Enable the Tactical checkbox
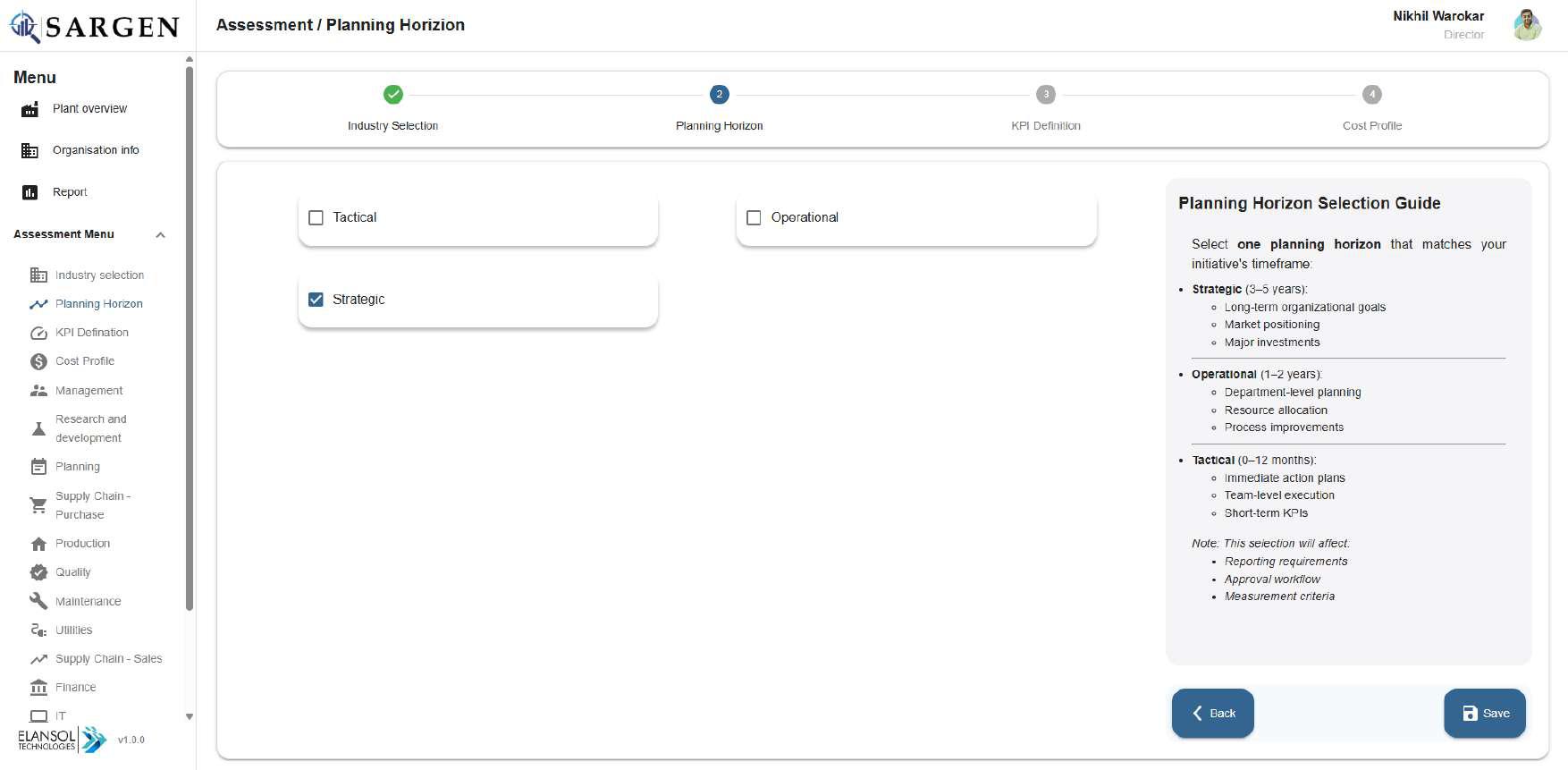 316,217
